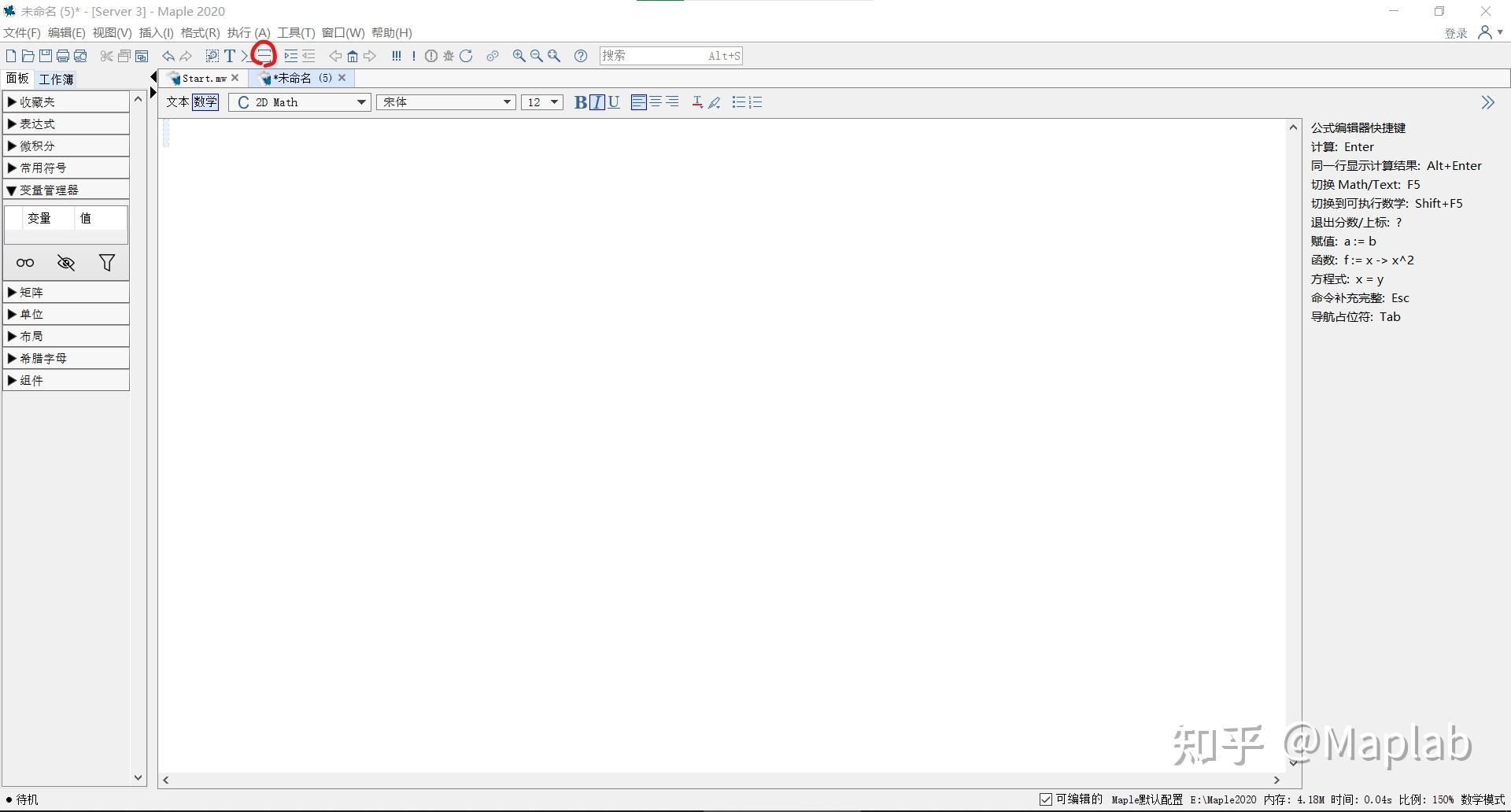Execute selection with single exclamation icon
The image size is (1511, 812).
click(414, 56)
